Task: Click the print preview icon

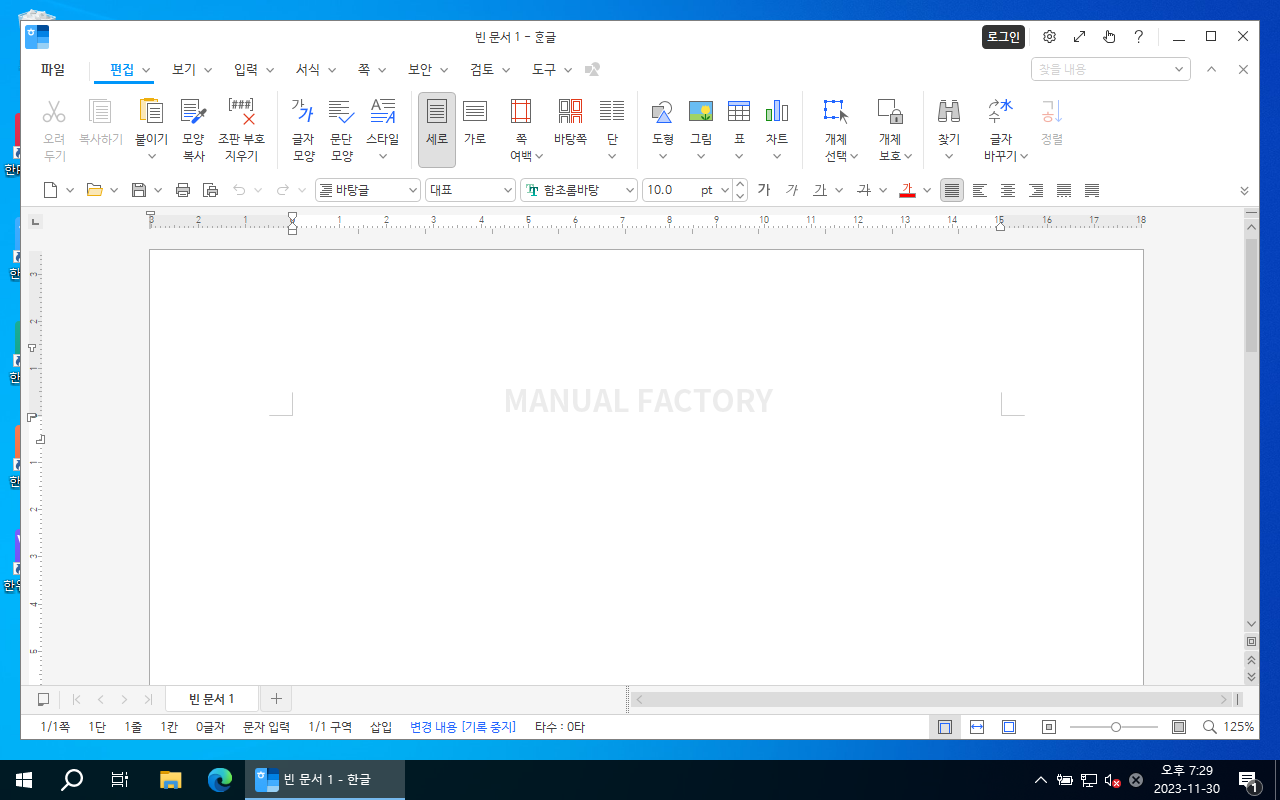Action: pyautogui.click(x=210, y=190)
